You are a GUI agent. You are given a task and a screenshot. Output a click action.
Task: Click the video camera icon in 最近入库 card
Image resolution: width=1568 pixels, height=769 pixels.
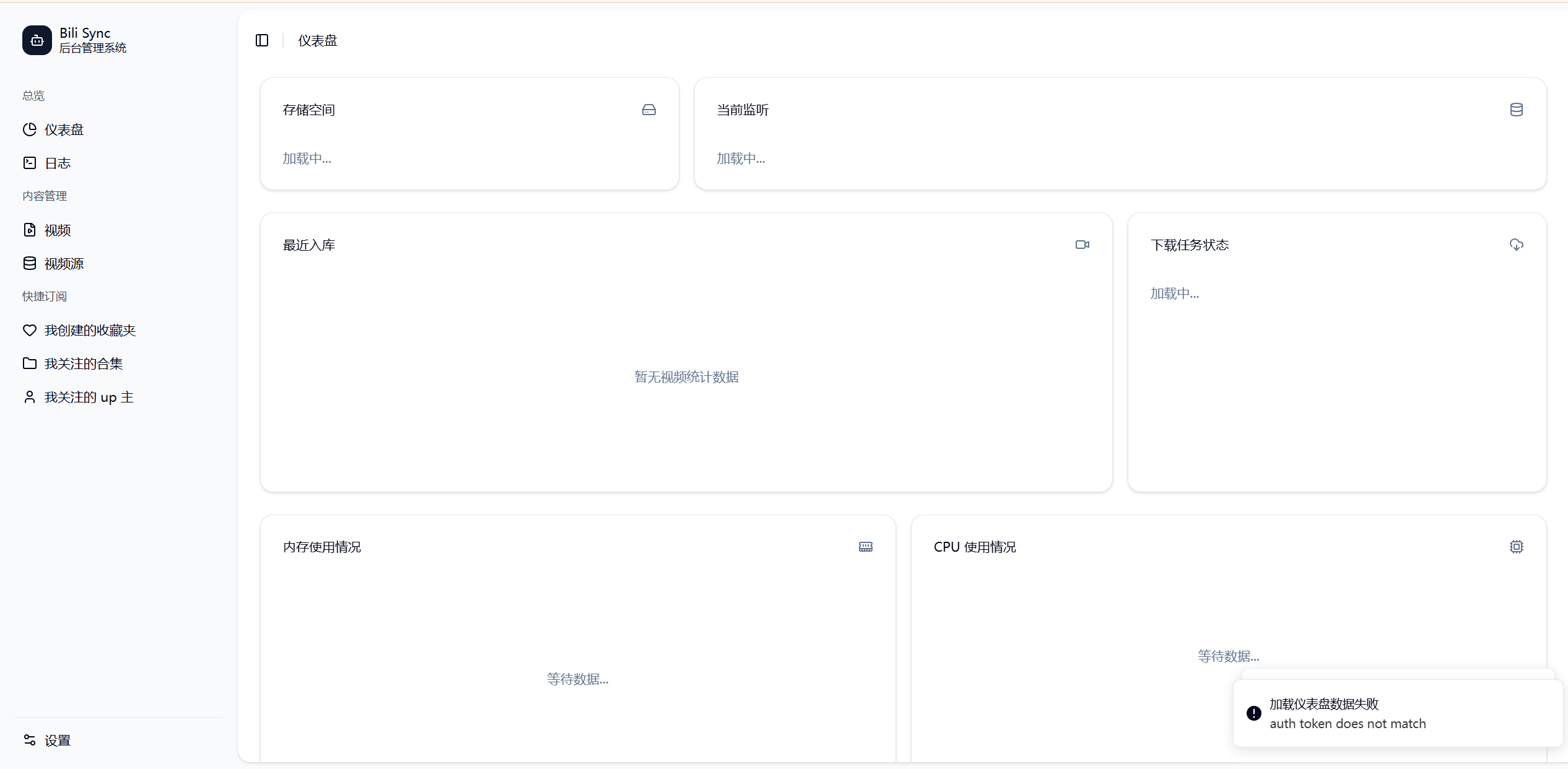[1082, 245]
